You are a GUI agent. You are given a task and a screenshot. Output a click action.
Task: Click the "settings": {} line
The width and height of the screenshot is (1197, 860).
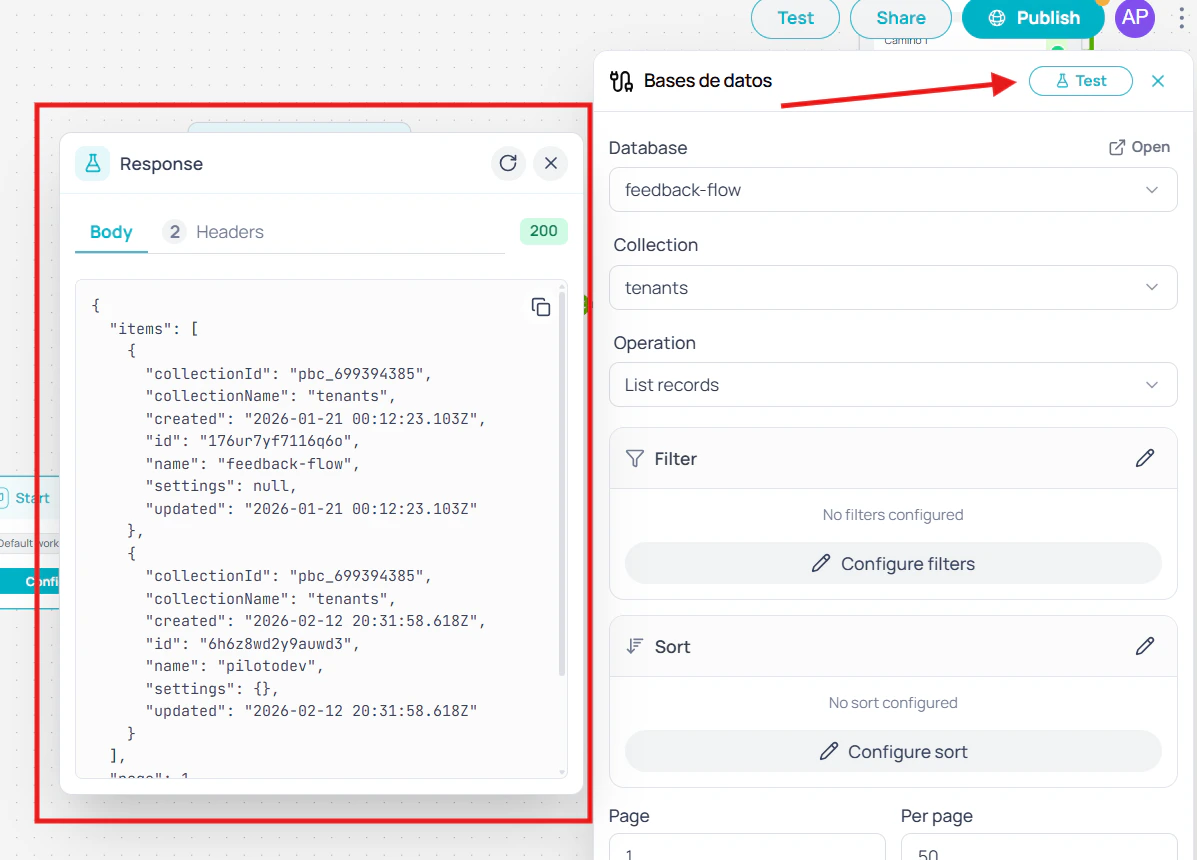[x=211, y=689]
